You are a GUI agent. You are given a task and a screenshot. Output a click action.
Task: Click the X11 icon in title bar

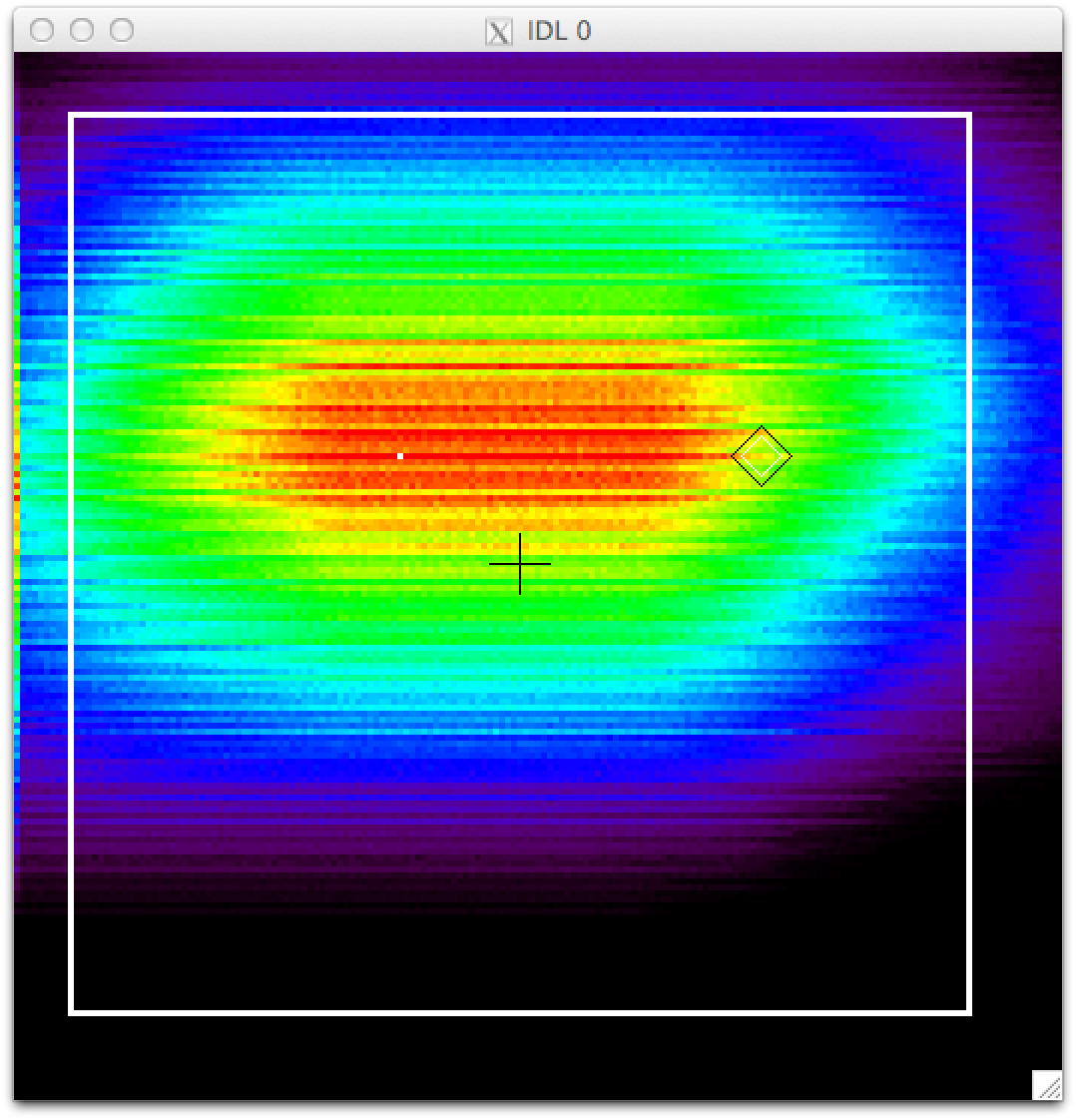[498, 32]
